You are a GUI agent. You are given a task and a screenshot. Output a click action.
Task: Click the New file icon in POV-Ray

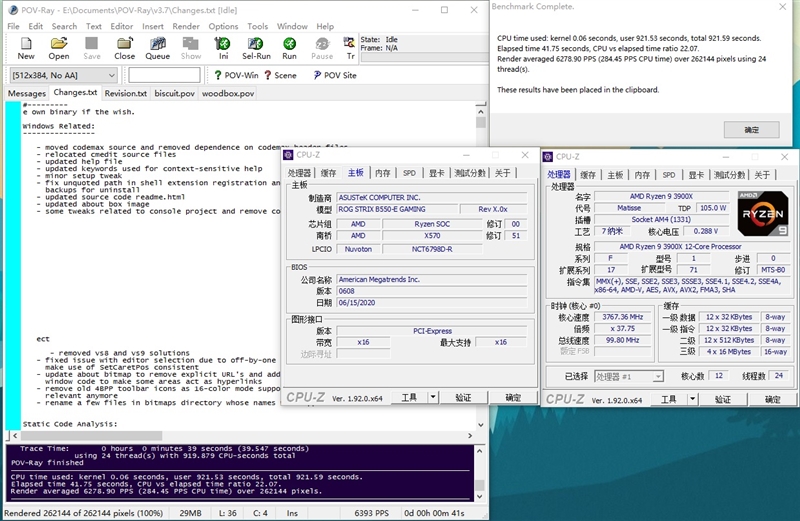click(x=26, y=48)
